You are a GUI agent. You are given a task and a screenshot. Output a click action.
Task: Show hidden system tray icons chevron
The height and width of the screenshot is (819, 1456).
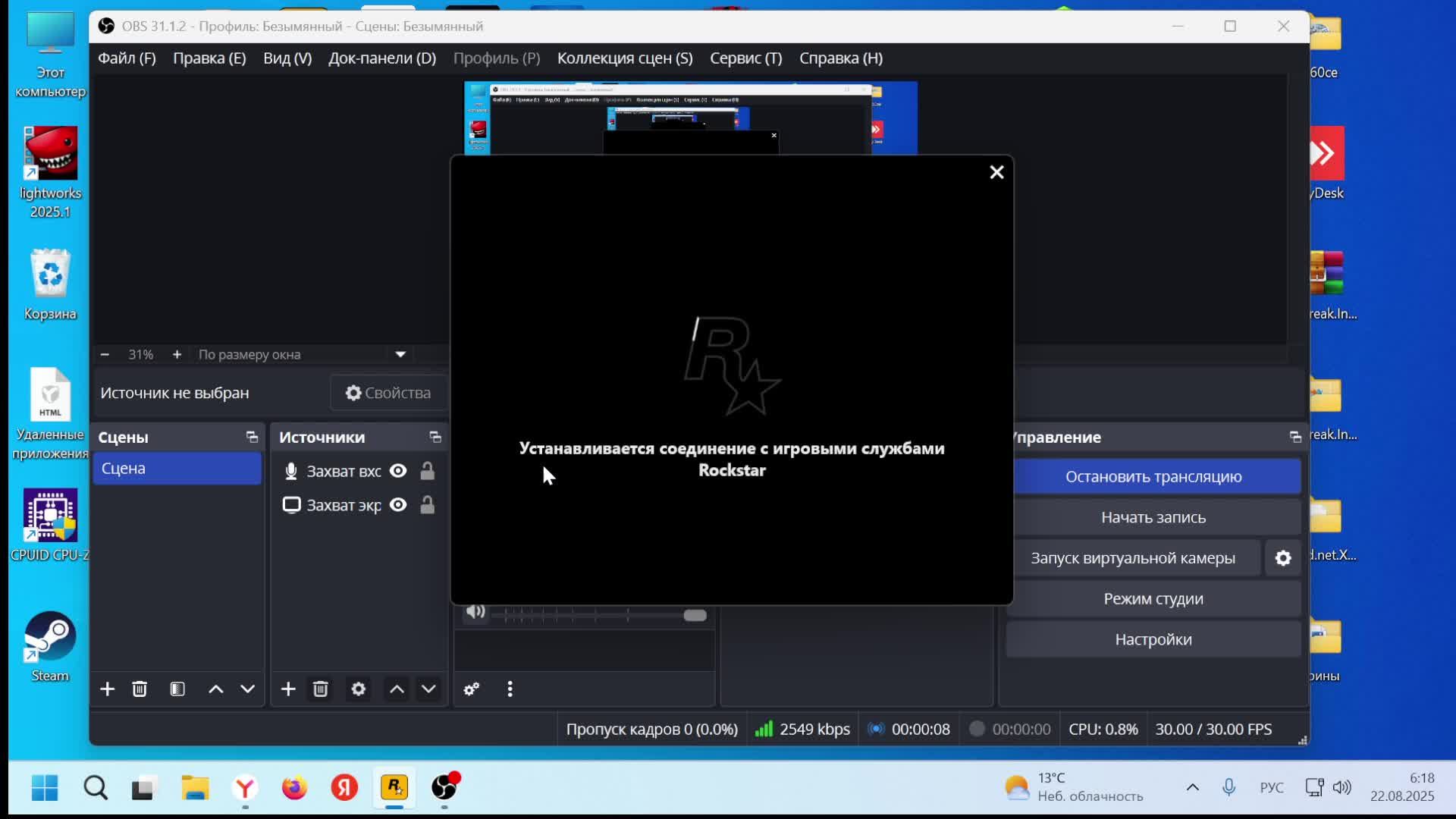click(1192, 787)
